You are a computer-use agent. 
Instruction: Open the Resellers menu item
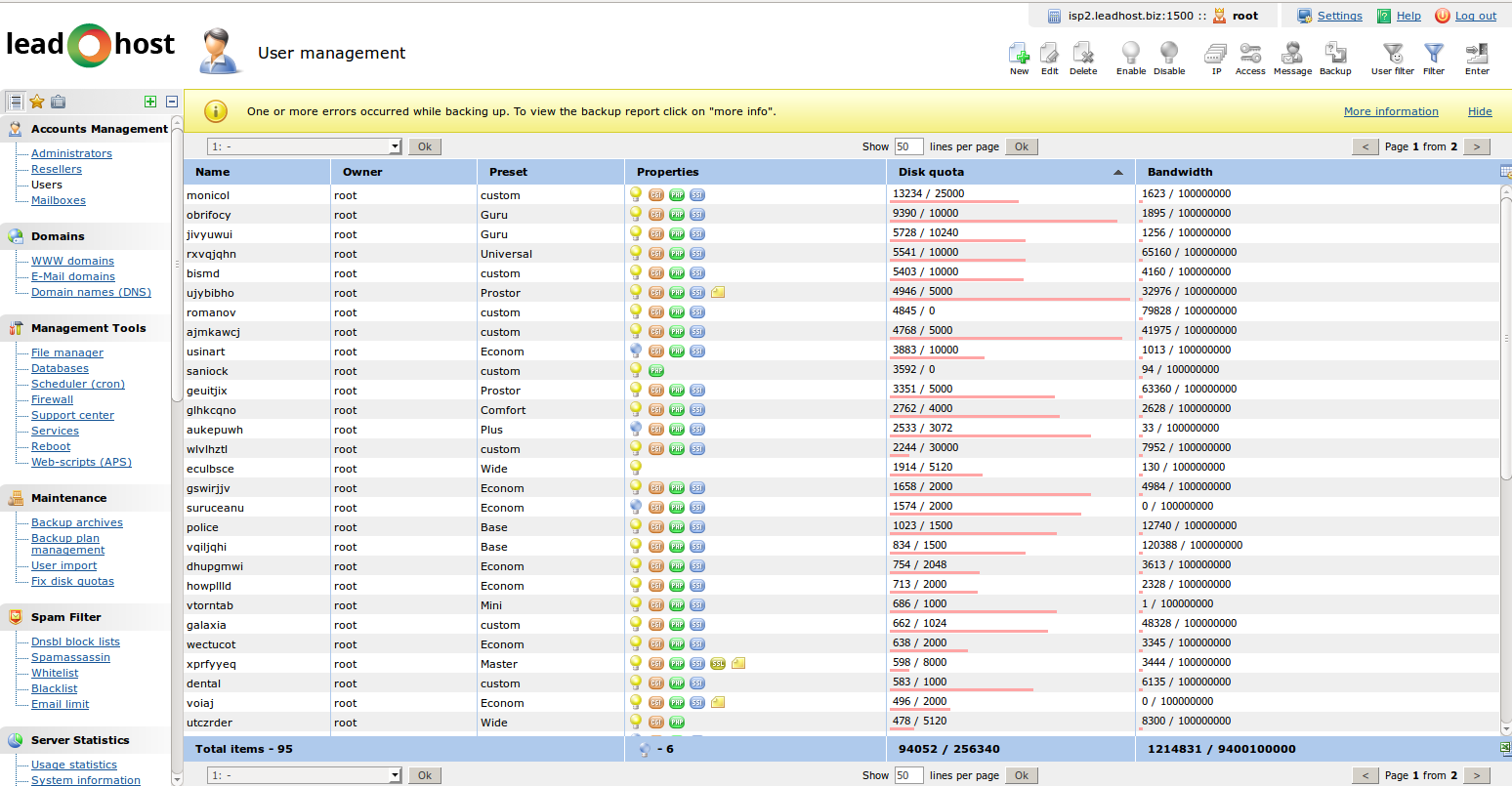coord(57,169)
